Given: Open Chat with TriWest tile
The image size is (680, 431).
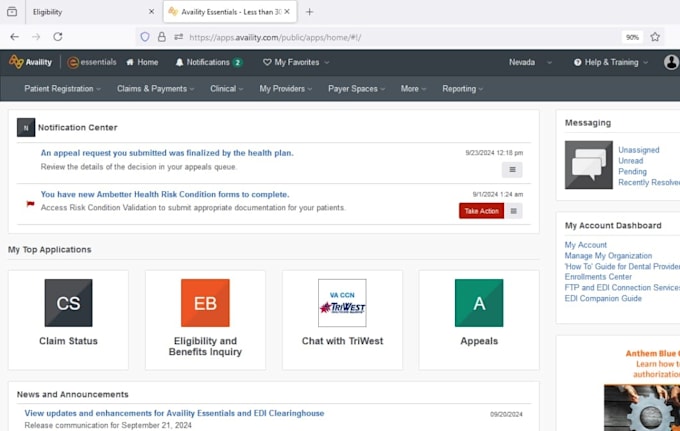Looking at the screenshot, I should pyautogui.click(x=342, y=320).
